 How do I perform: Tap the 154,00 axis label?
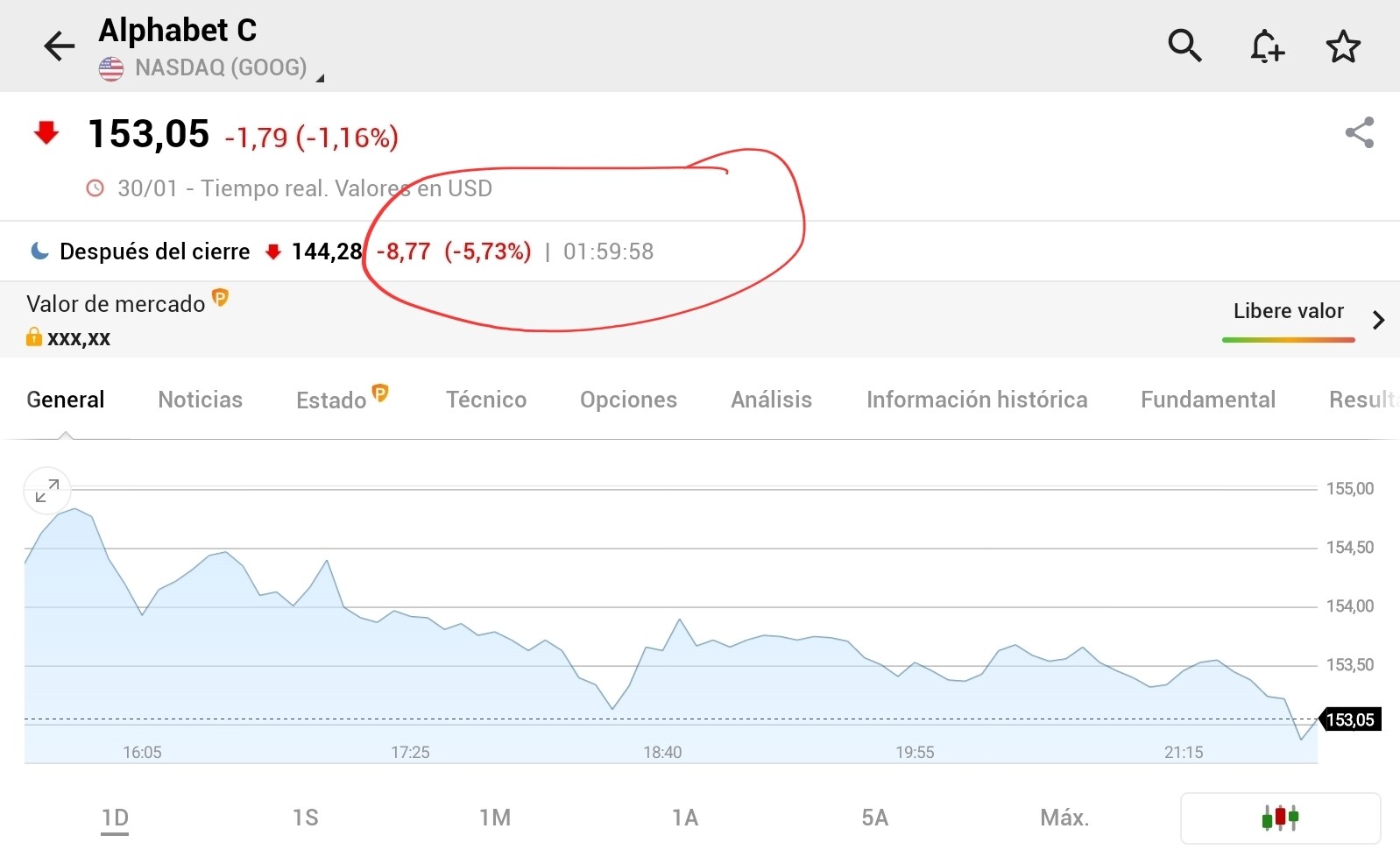(x=1350, y=606)
